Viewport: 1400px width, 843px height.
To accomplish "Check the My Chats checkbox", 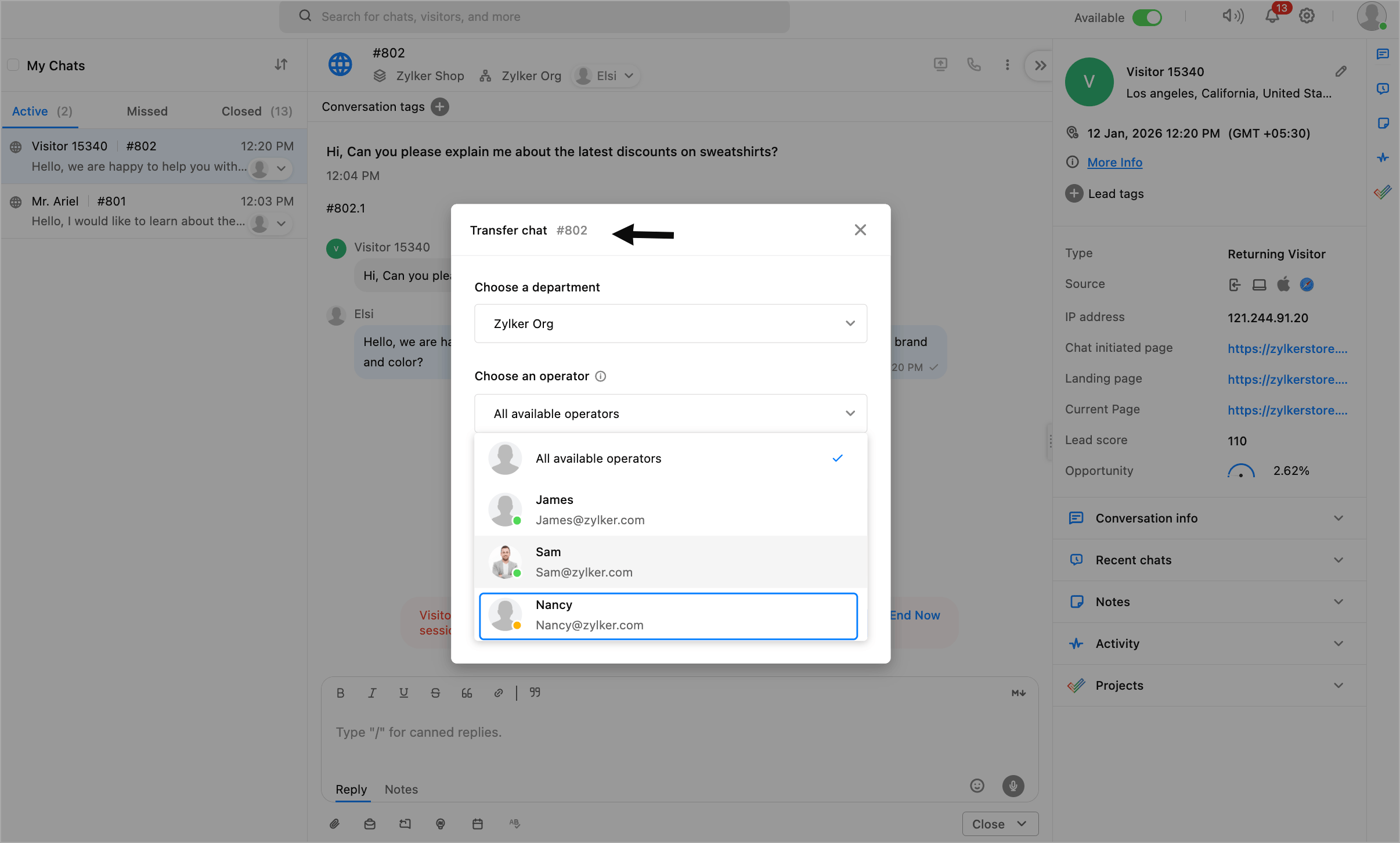I will click(13, 65).
